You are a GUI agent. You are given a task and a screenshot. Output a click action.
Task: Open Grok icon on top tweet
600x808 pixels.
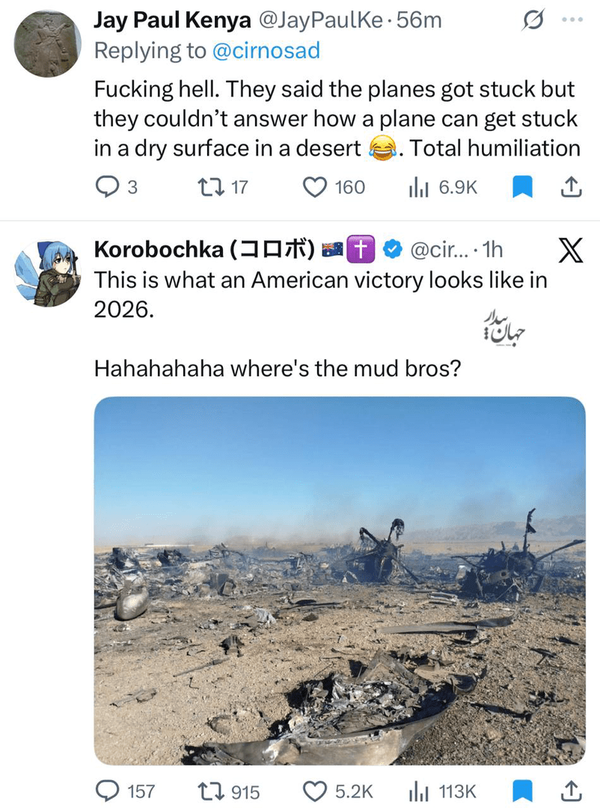(534, 19)
